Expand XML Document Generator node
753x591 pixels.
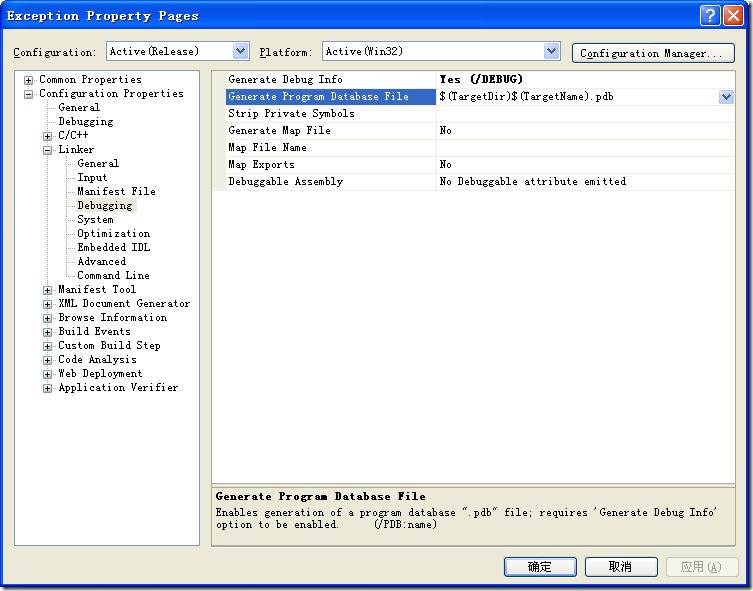pyautogui.click(x=47, y=304)
